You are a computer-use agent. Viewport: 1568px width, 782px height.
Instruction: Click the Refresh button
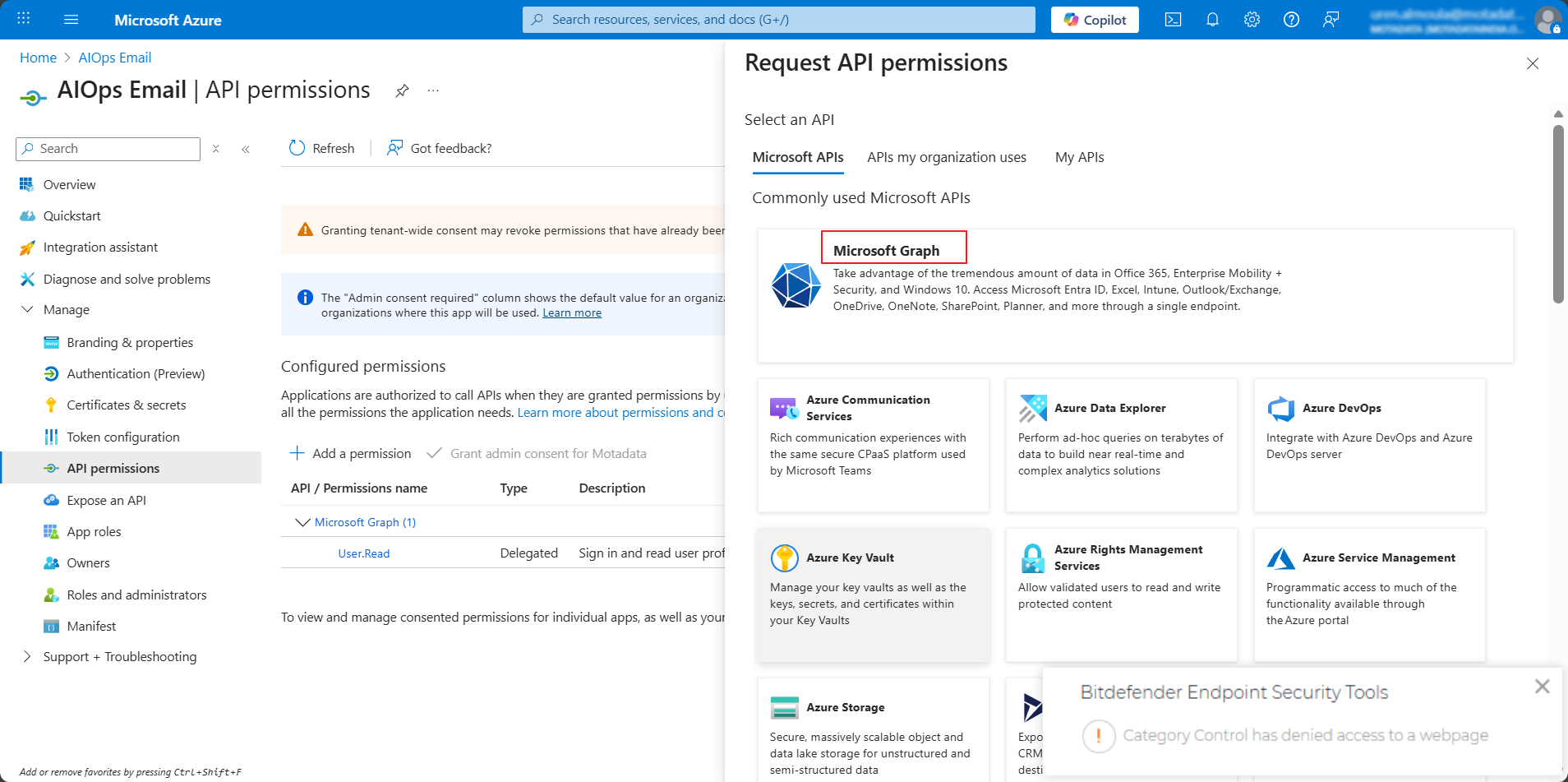(x=321, y=148)
